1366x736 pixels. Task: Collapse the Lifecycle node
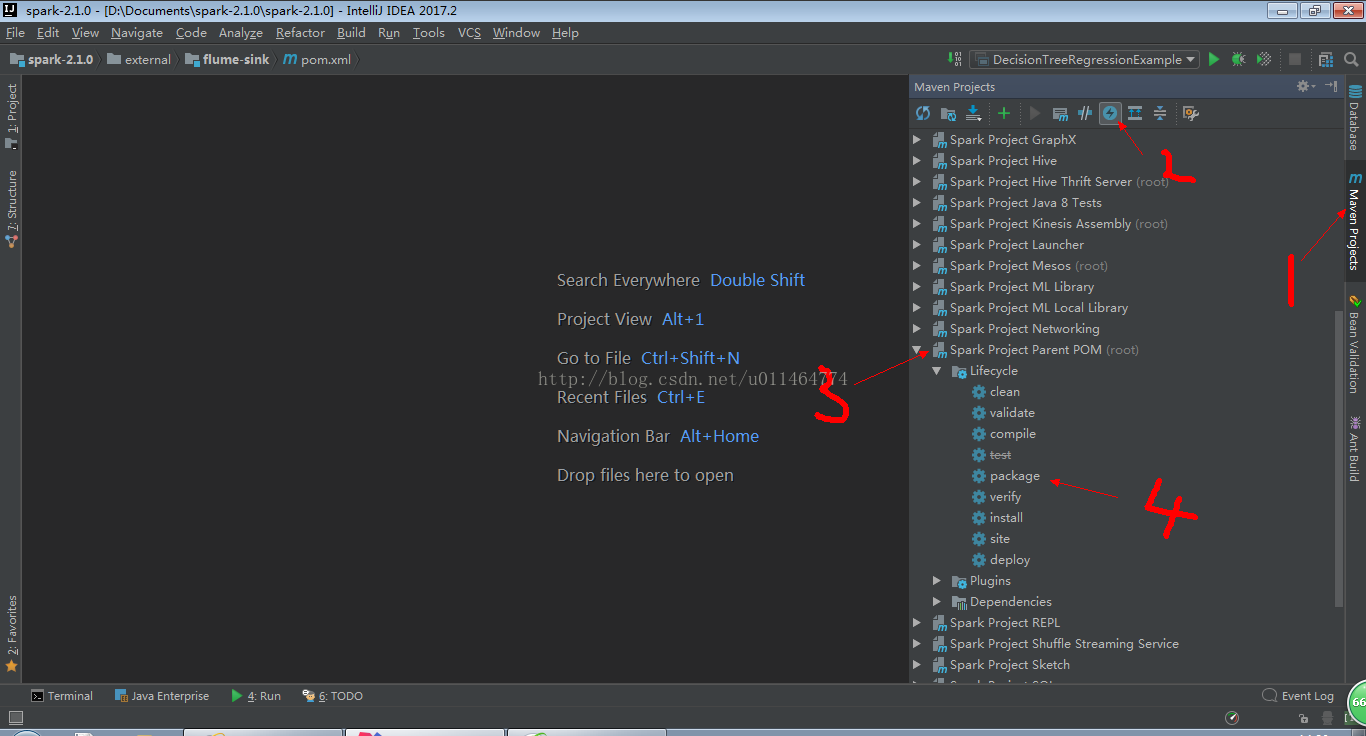pos(937,371)
